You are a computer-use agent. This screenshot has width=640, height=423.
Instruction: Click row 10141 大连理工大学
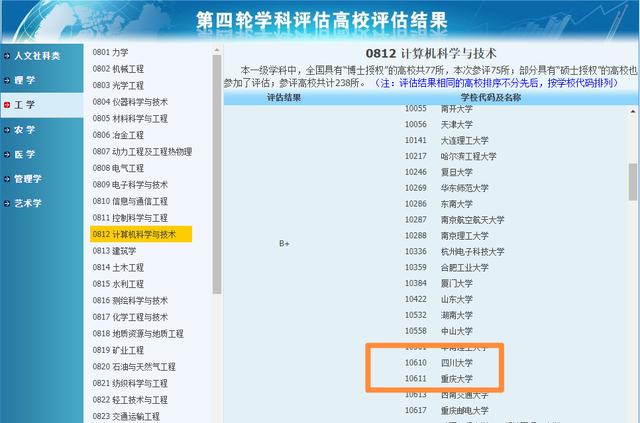click(x=447, y=140)
